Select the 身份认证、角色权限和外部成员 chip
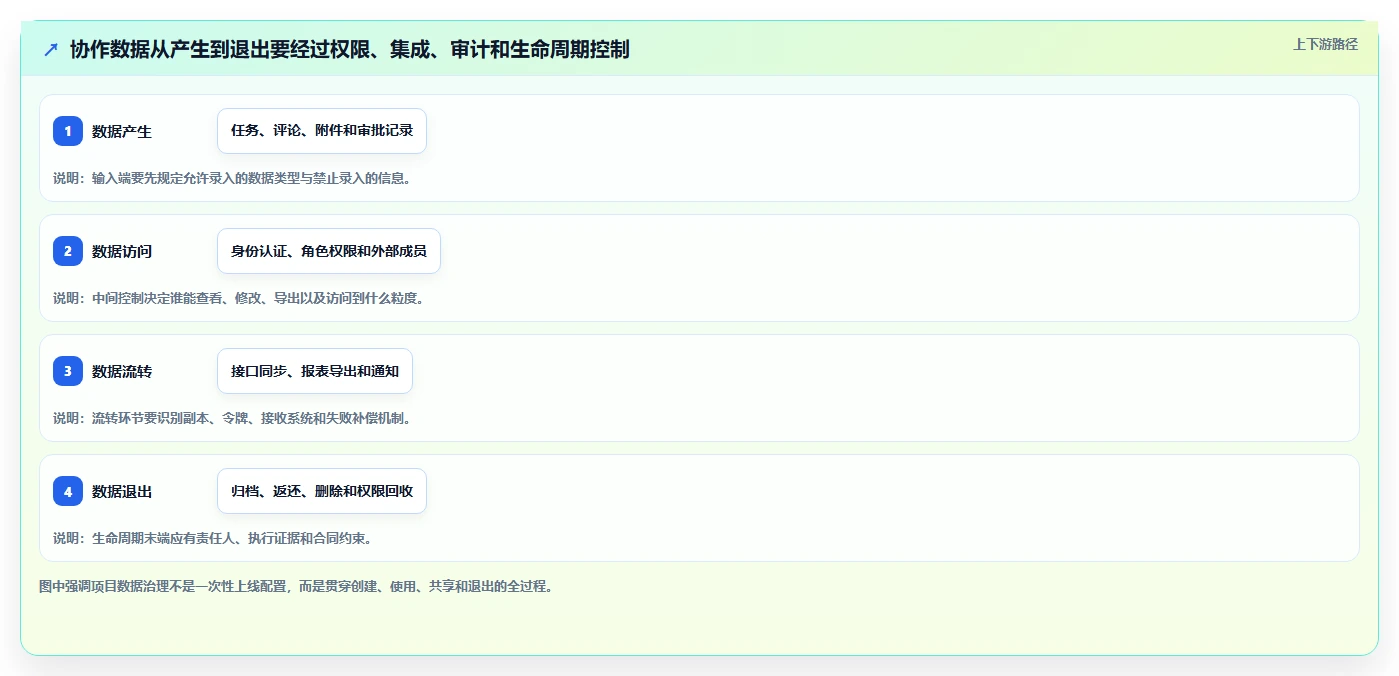 pyautogui.click(x=329, y=251)
